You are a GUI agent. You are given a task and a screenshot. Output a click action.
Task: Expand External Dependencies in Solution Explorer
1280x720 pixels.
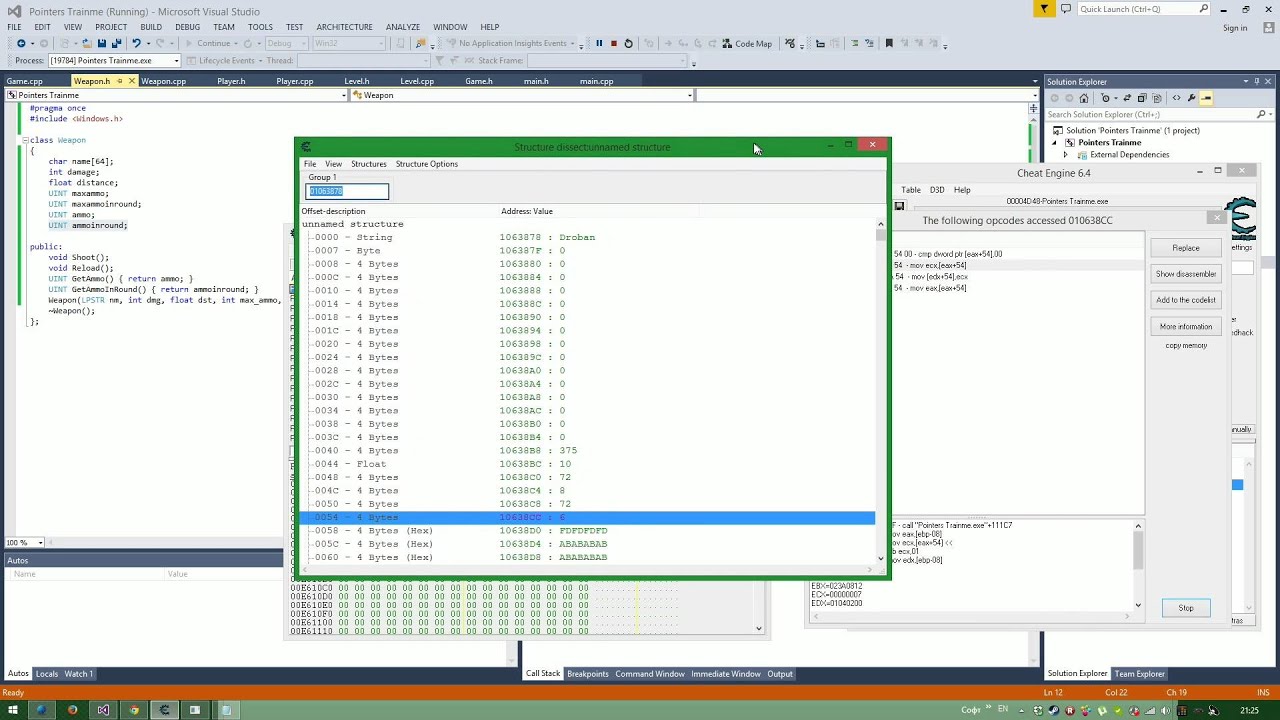1065,155
